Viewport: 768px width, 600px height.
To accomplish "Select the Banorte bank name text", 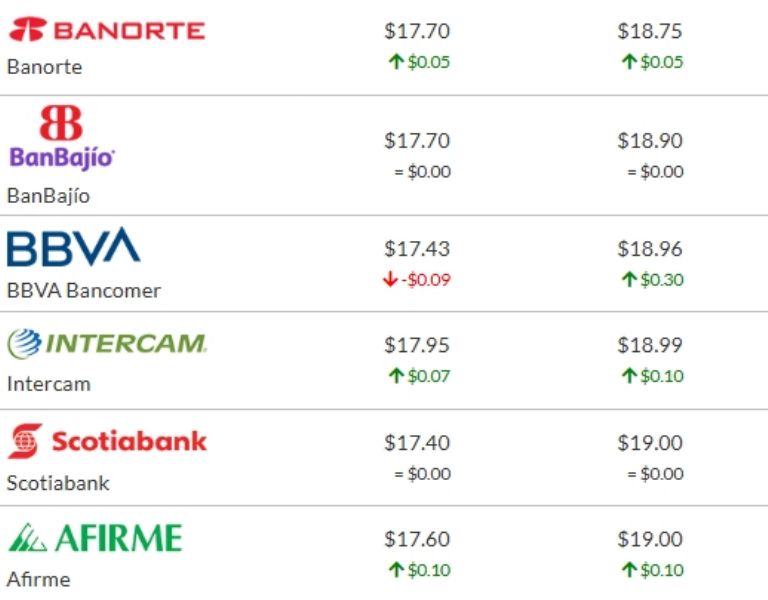I will (x=44, y=67).
